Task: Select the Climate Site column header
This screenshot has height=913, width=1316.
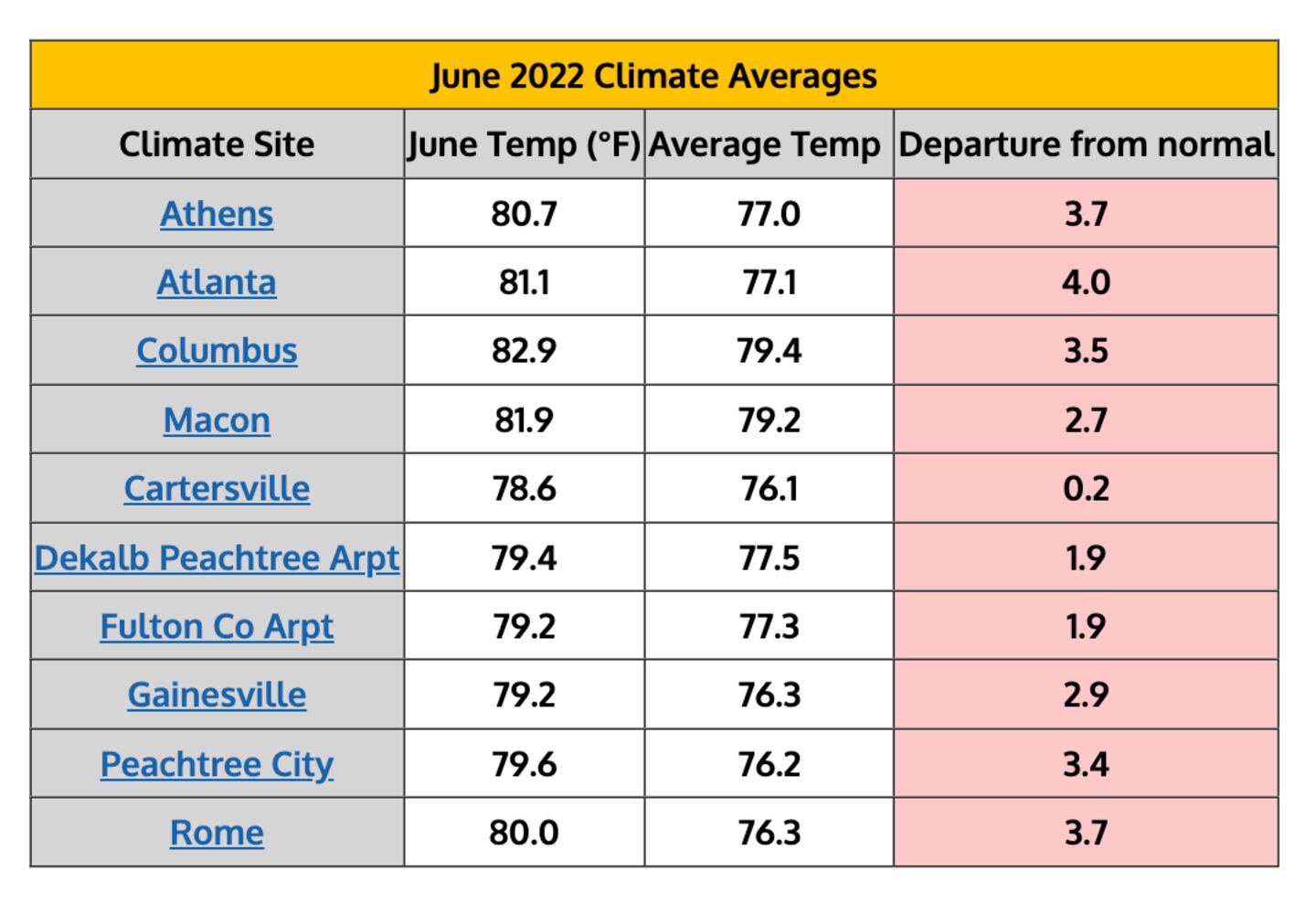Action: (217, 144)
